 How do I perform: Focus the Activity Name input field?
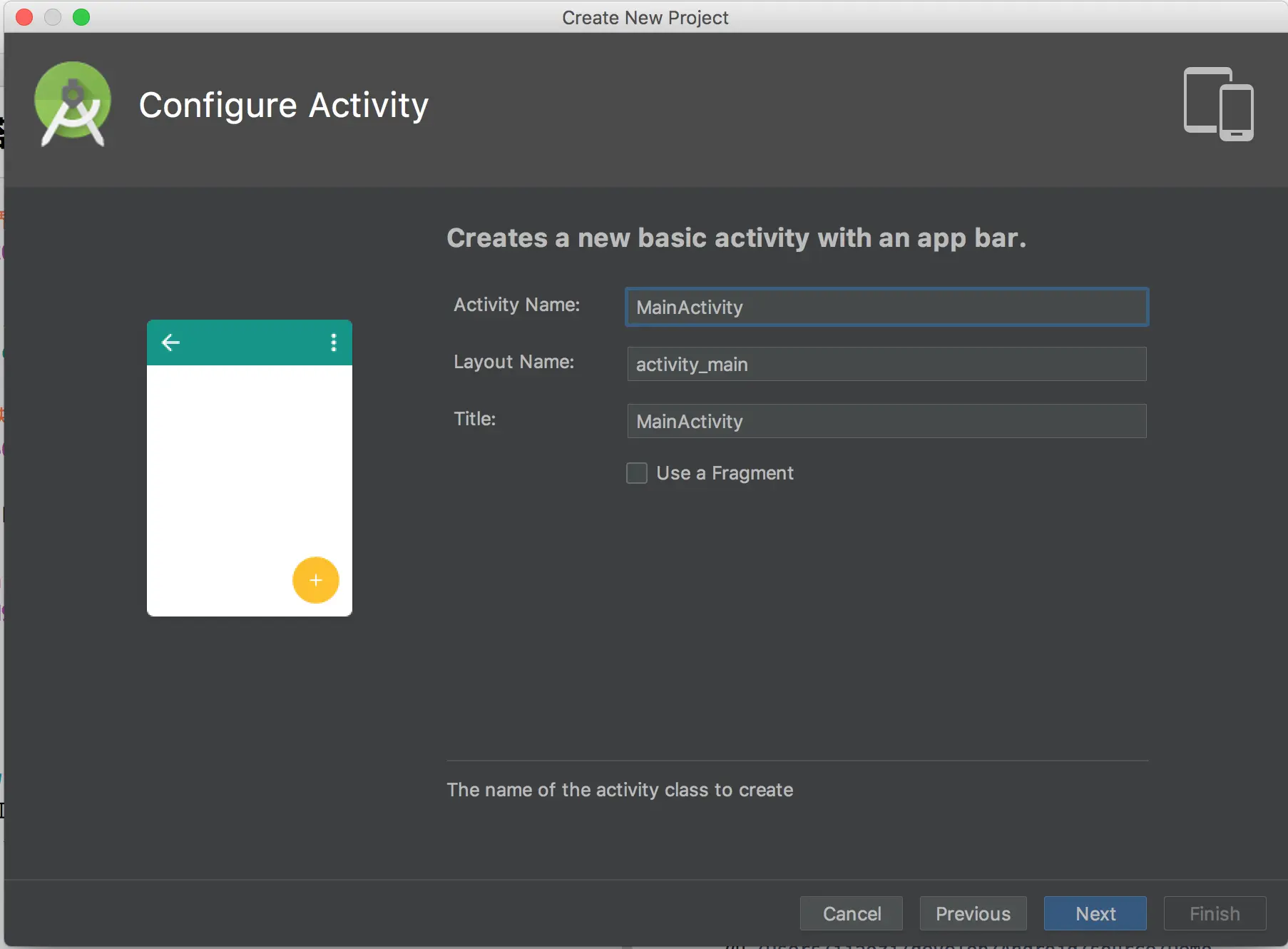point(886,307)
